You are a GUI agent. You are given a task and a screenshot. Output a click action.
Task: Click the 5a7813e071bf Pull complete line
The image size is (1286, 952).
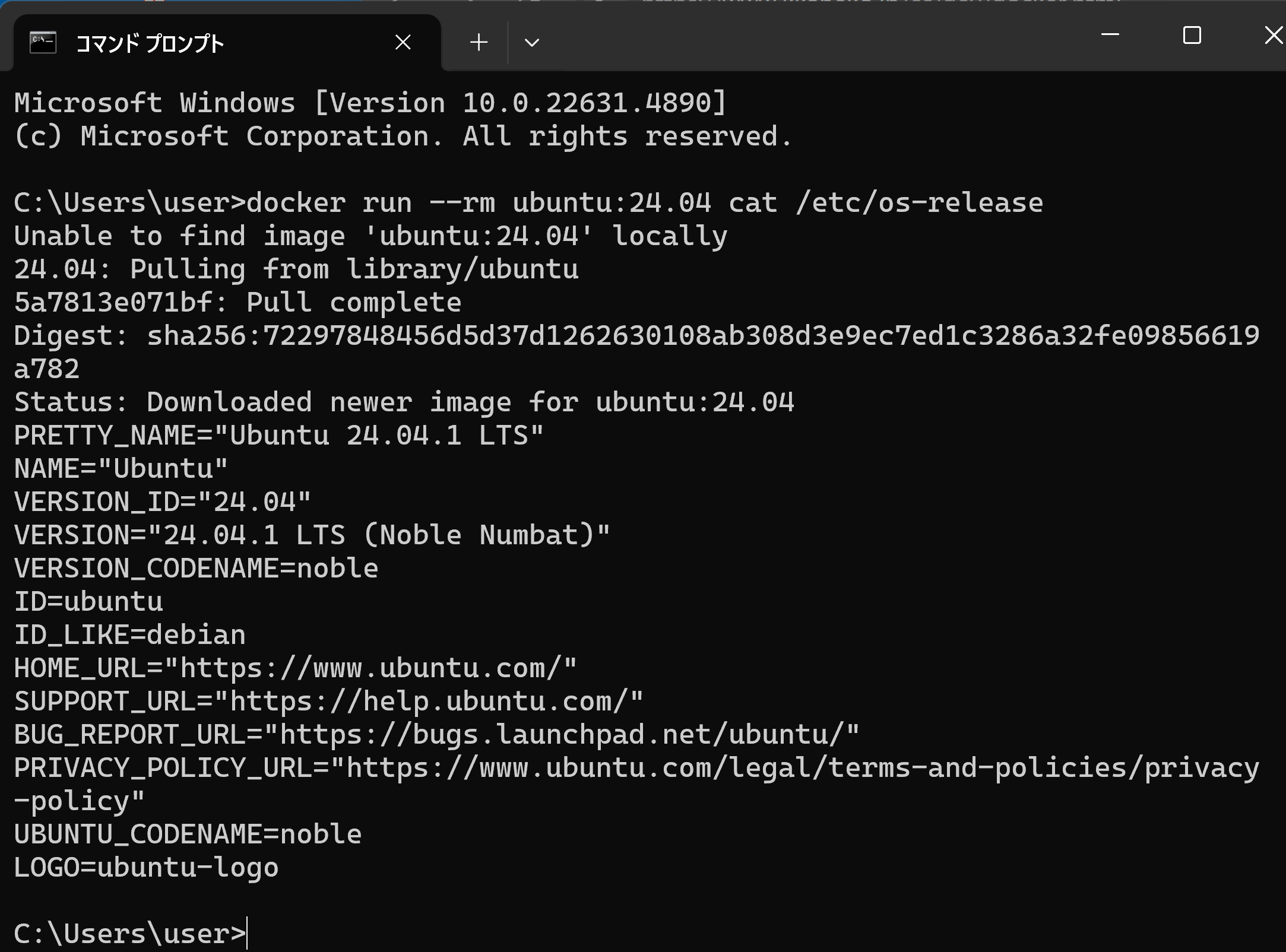[x=237, y=303]
